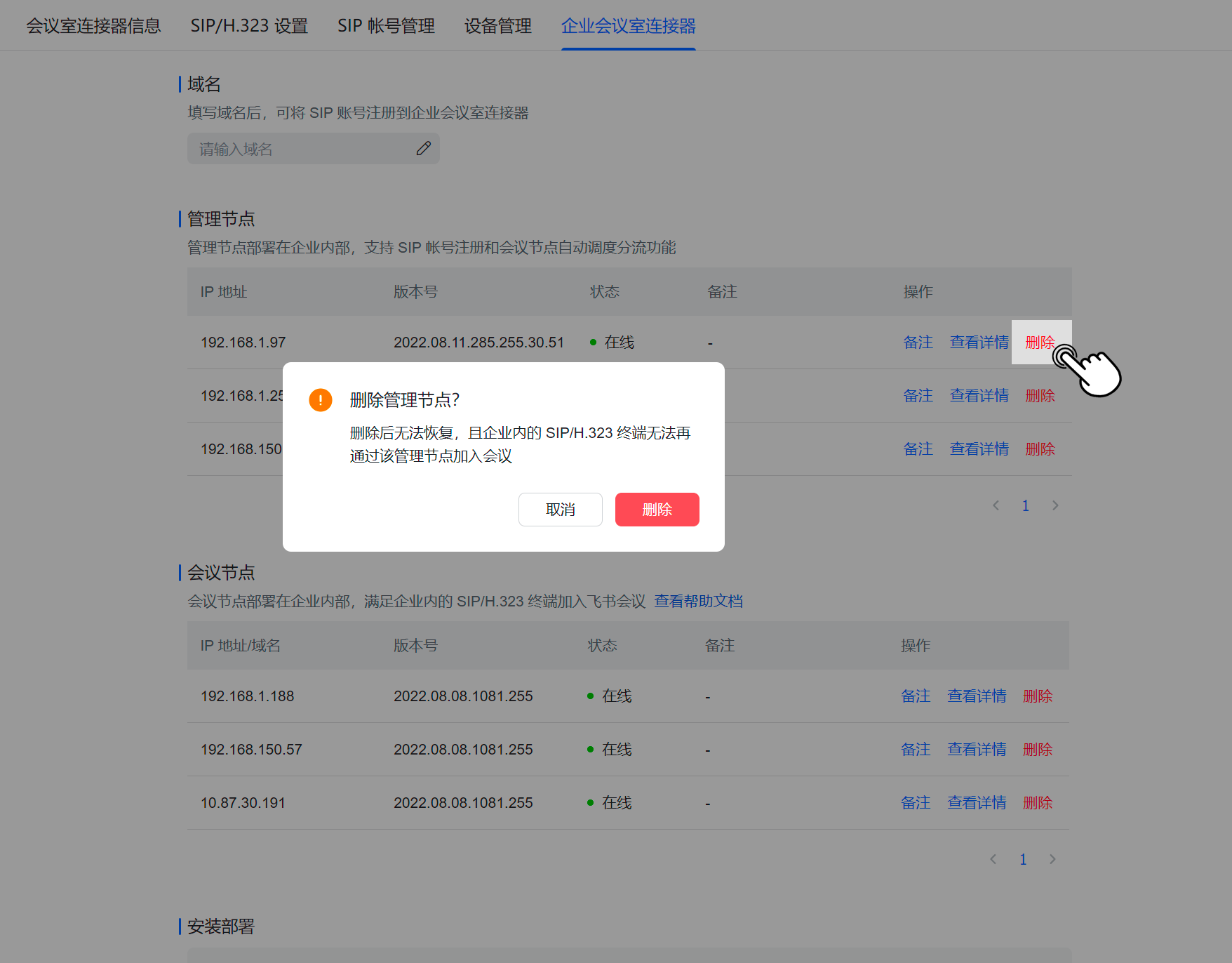Click the pencil edit icon in domain field
Viewport: 1232px width, 963px height.
tap(423, 149)
